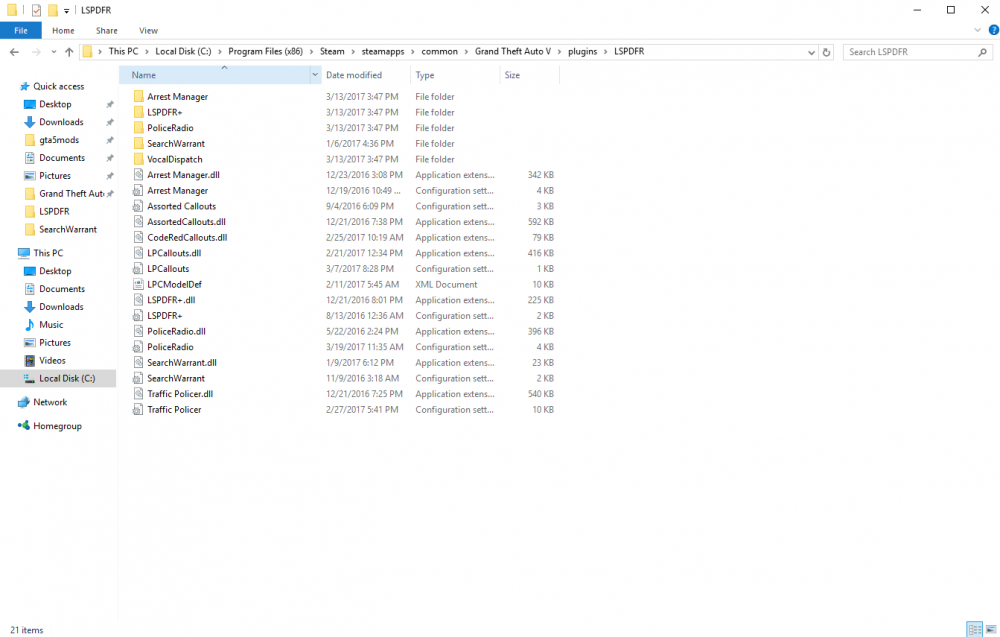The width and height of the screenshot is (1000, 637).
Task: Open the File menu
Action: 21,30
